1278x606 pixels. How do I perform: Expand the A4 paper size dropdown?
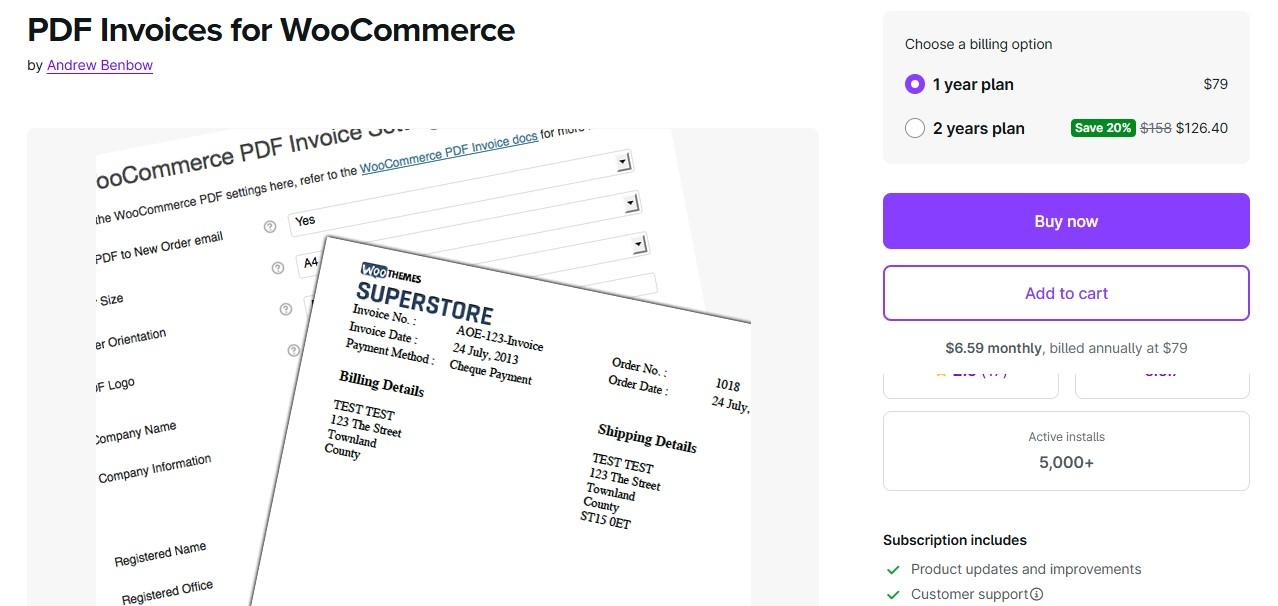click(639, 244)
